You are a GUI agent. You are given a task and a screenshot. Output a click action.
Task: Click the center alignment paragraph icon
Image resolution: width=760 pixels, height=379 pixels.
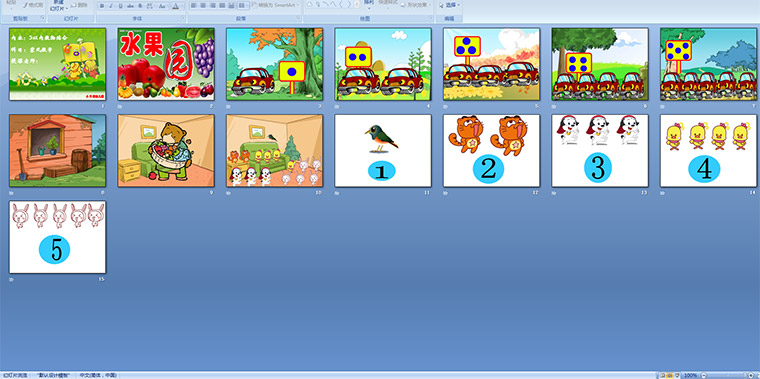point(203,5)
